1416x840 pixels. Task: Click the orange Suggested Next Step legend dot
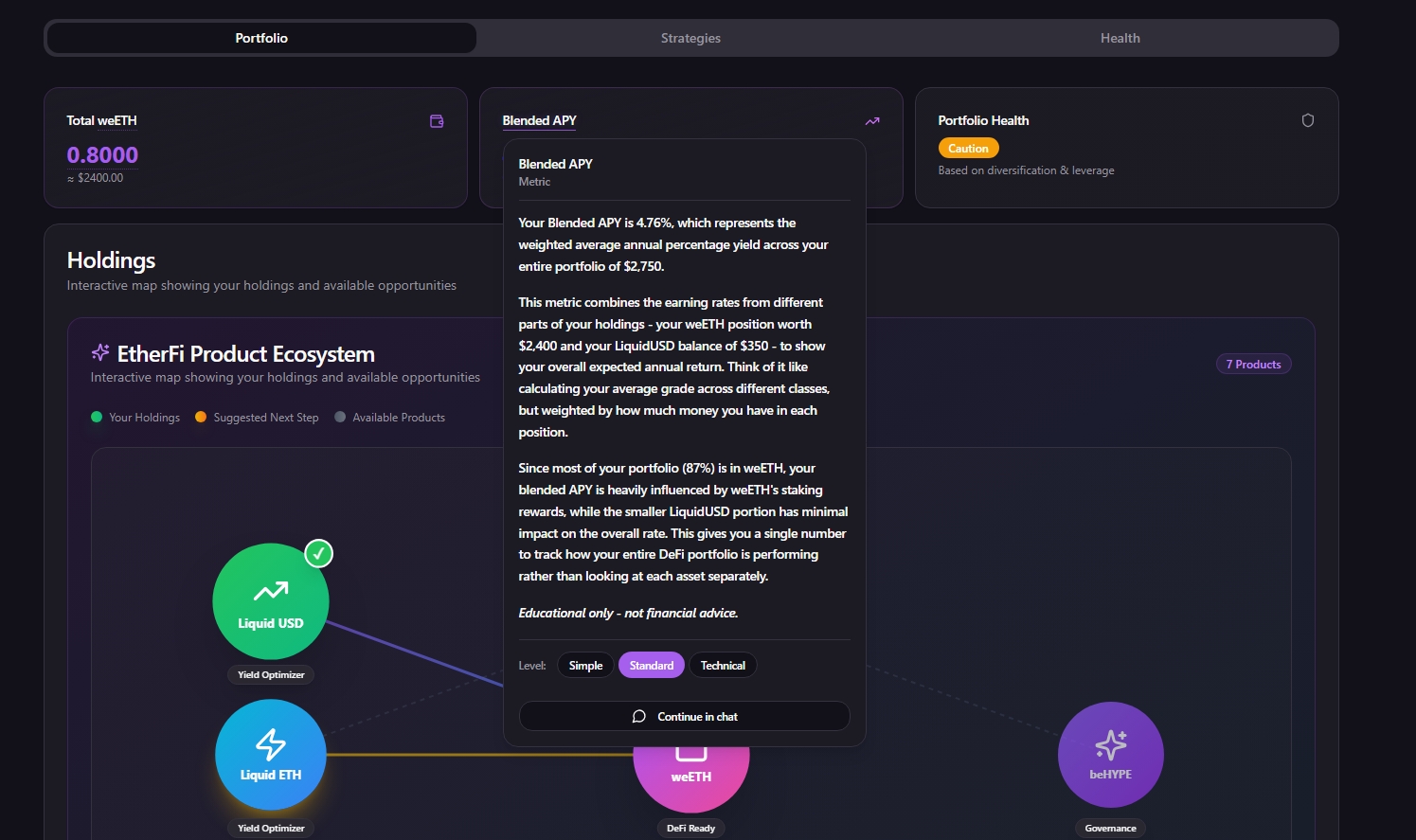click(x=201, y=417)
